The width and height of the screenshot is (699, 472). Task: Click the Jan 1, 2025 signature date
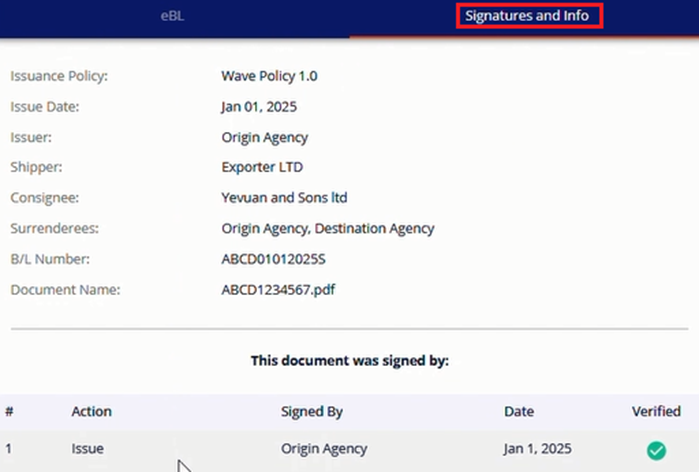coord(538,448)
